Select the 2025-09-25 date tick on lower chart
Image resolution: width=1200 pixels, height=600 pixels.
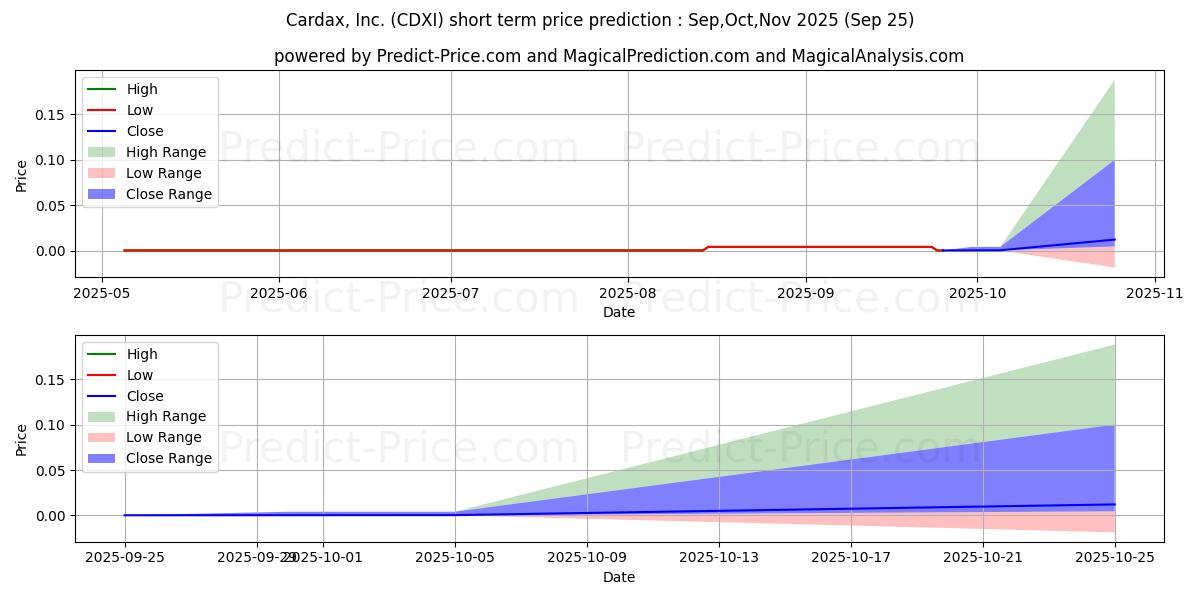click(125, 559)
